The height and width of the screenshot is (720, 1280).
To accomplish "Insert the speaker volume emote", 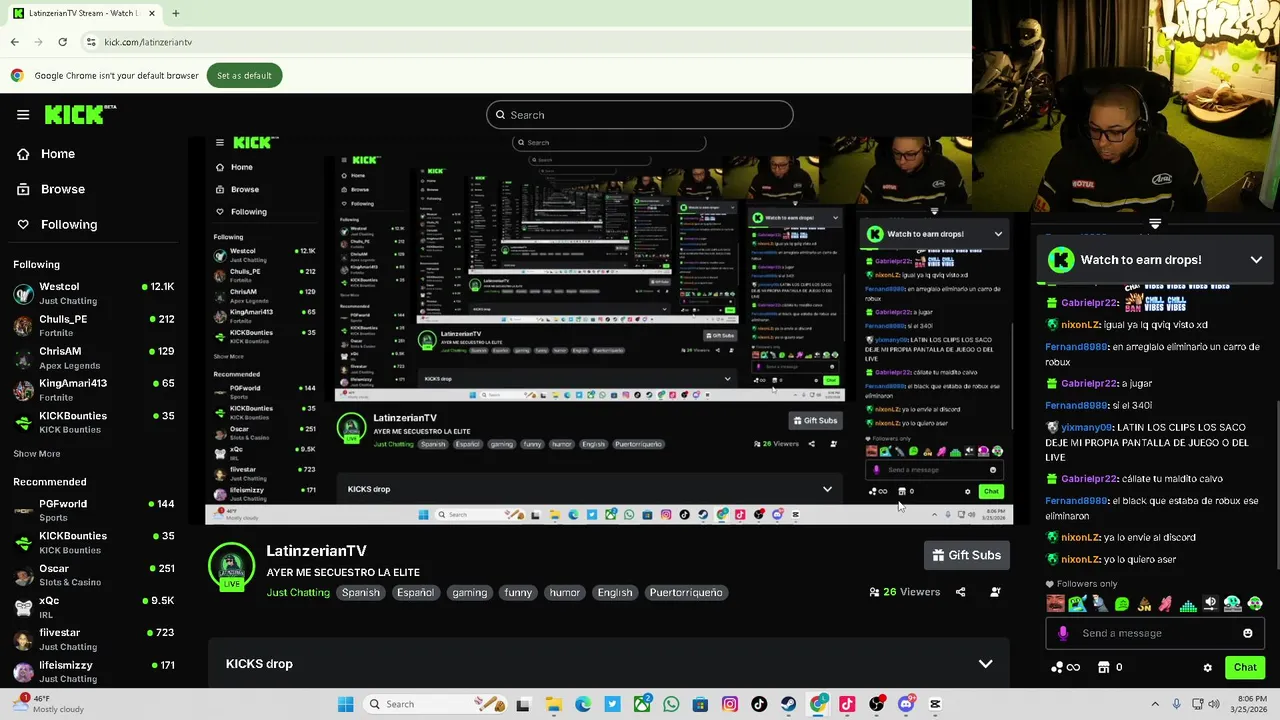I will [1210, 604].
